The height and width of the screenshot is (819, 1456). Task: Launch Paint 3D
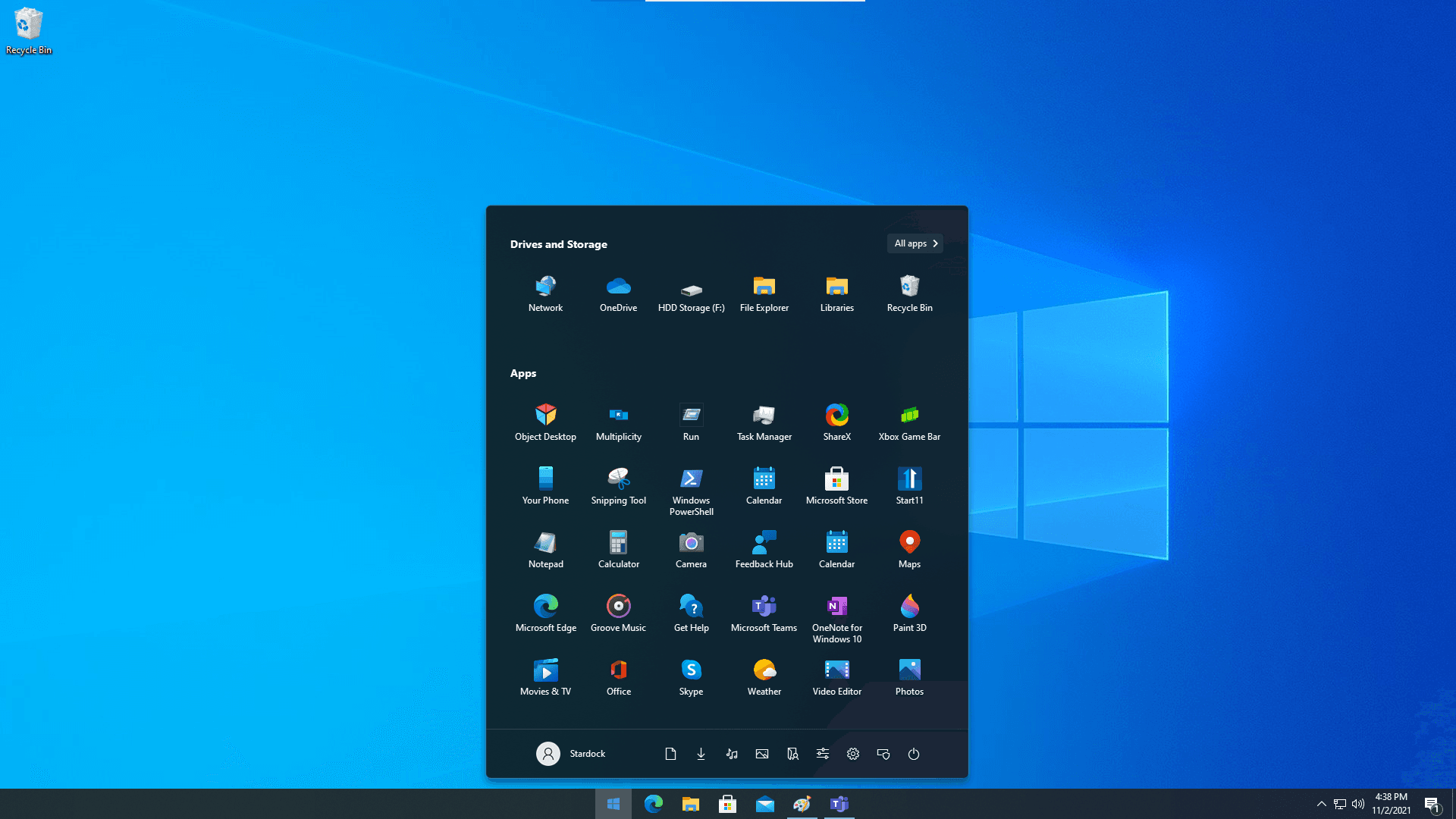pos(909,613)
